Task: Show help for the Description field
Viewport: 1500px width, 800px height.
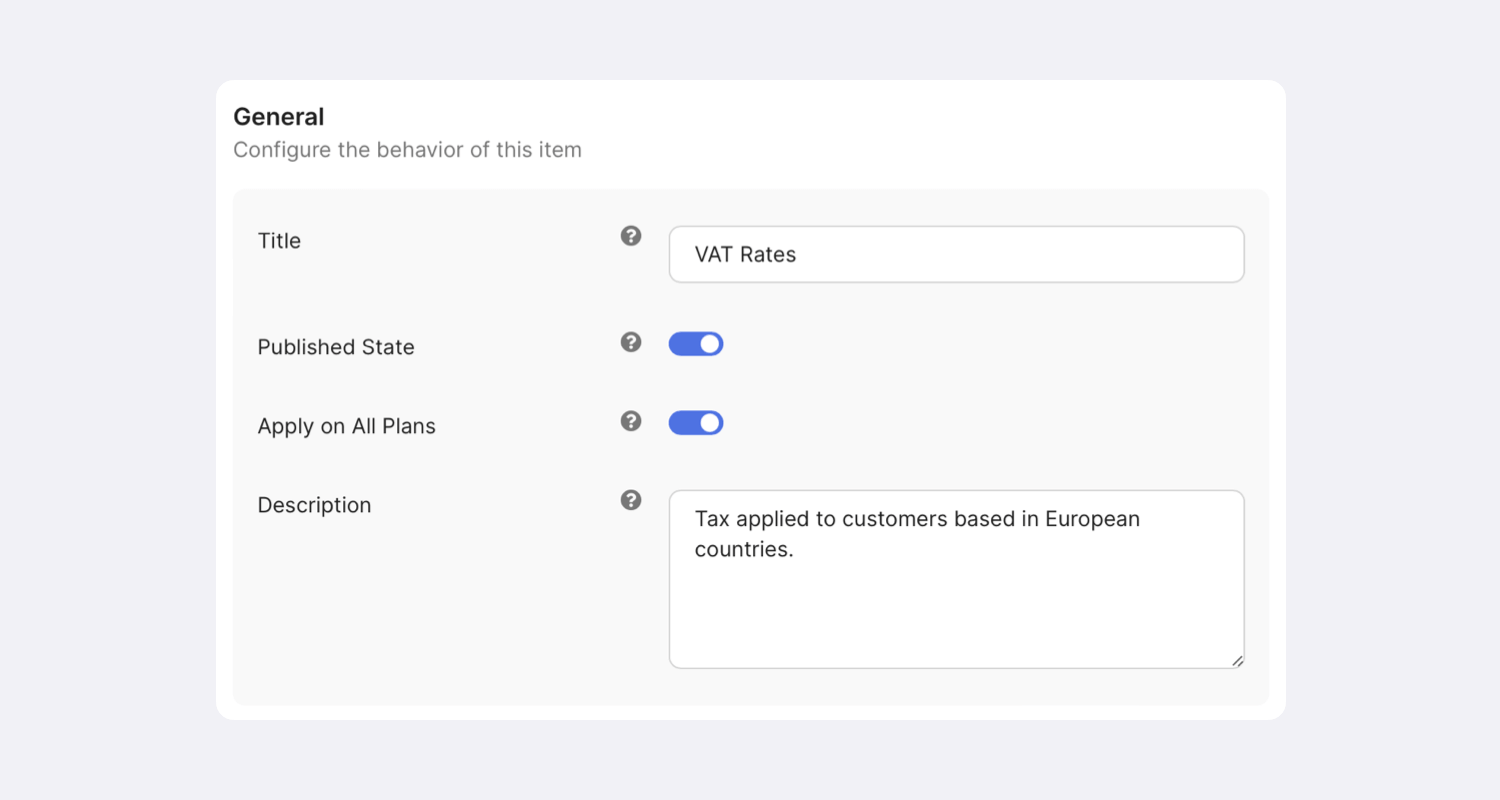Action: click(x=631, y=500)
